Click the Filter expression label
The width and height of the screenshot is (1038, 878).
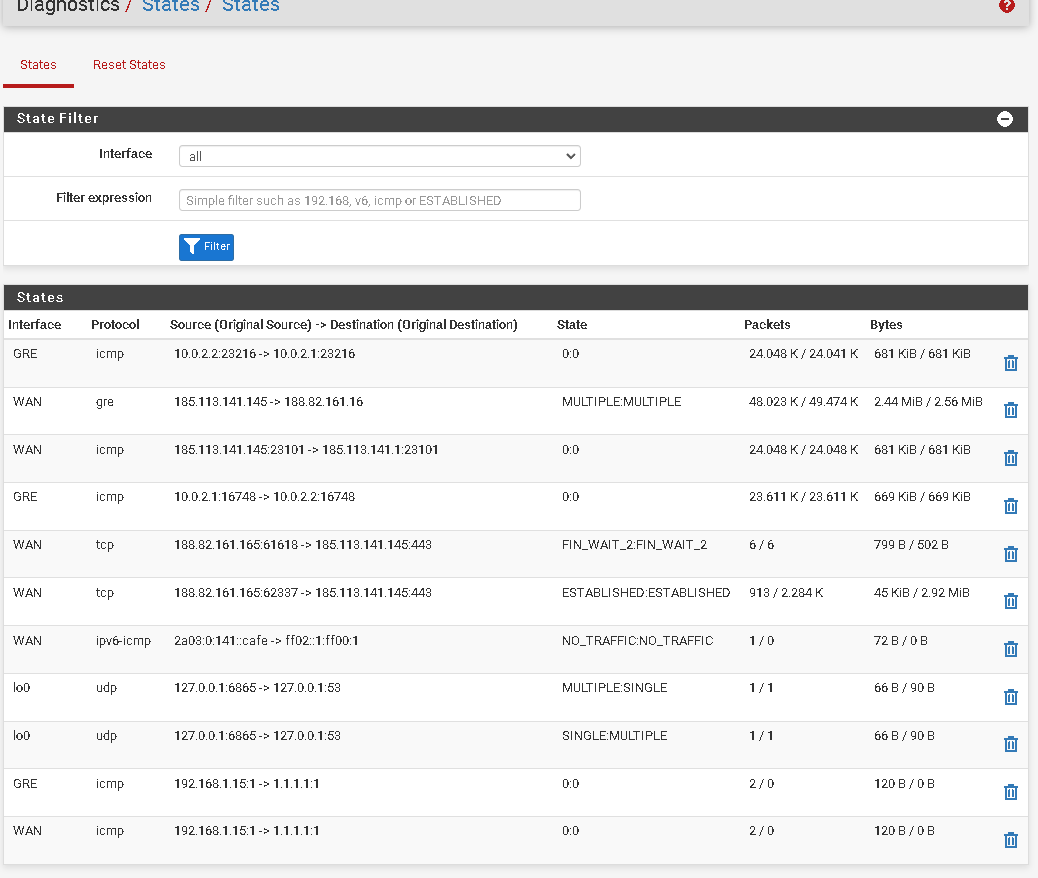(x=104, y=198)
